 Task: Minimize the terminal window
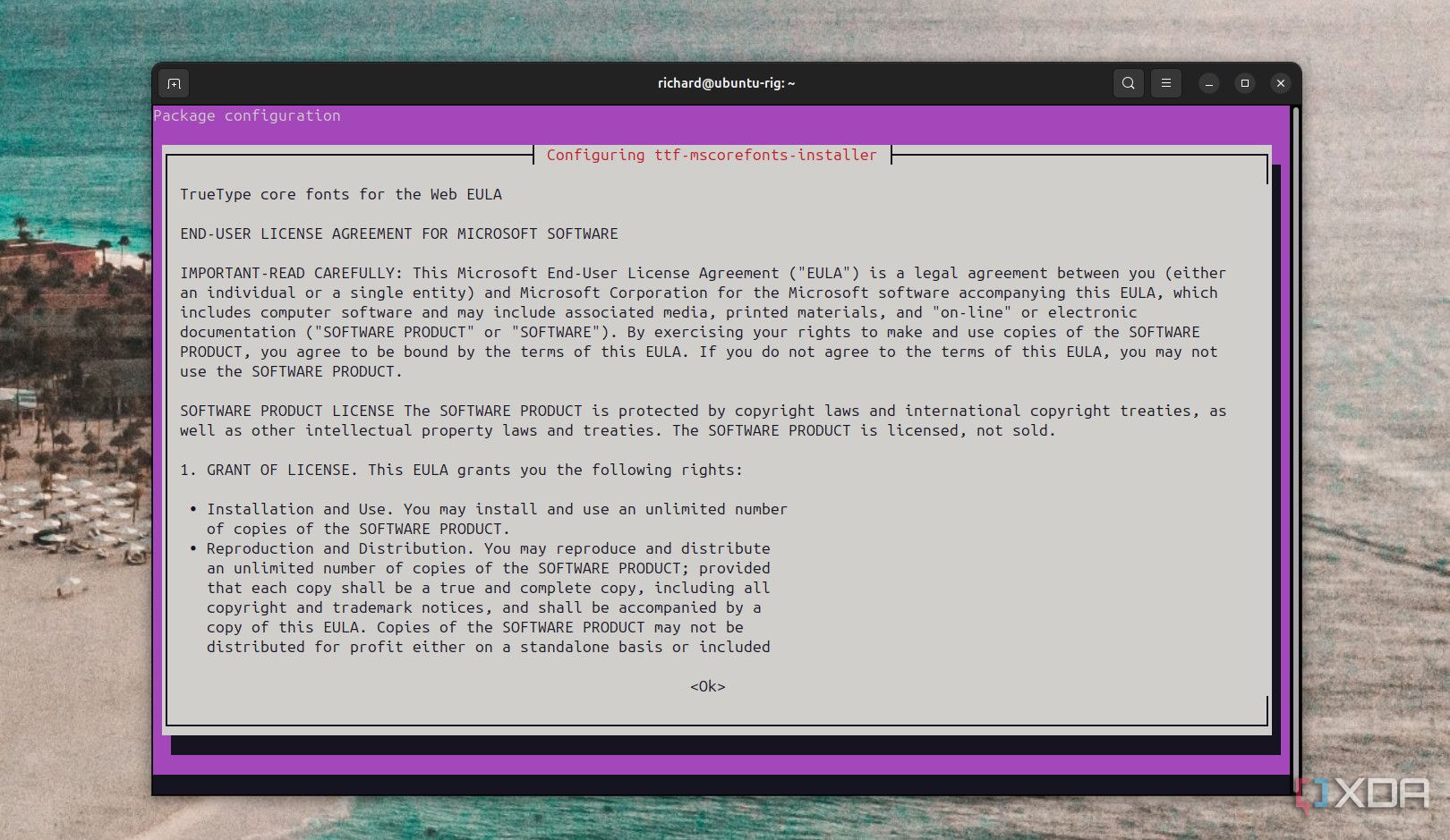click(1208, 83)
